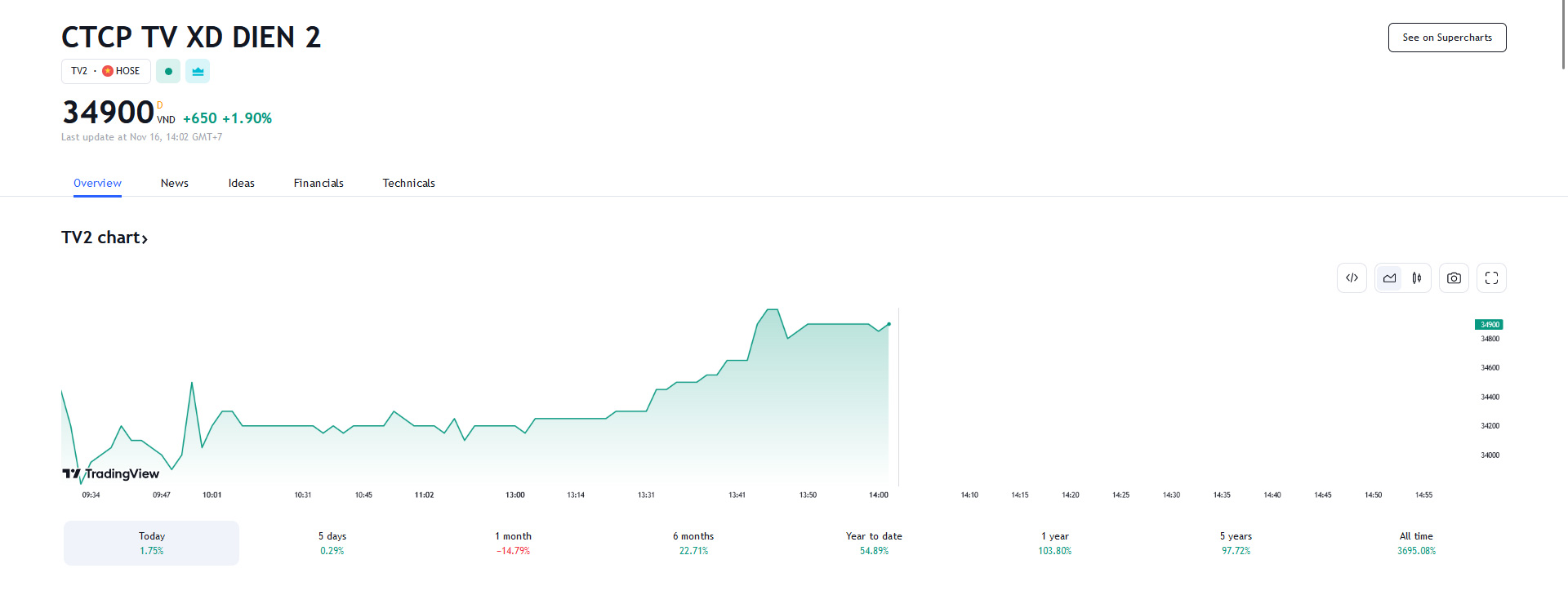Select the 1 month range

[514, 543]
